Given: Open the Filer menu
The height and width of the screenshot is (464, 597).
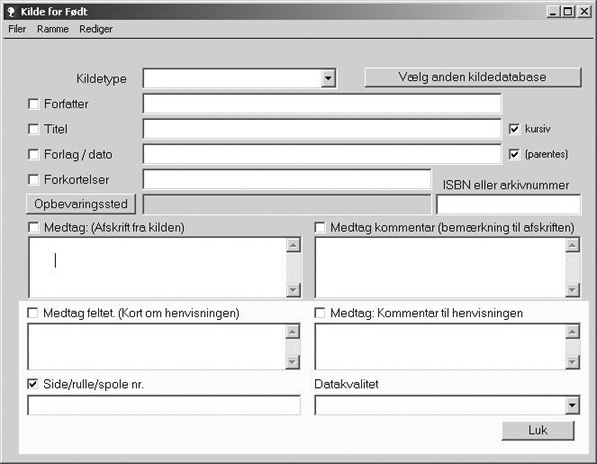Looking at the screenshot, I should pyautogui.click(x=17, y=29).
